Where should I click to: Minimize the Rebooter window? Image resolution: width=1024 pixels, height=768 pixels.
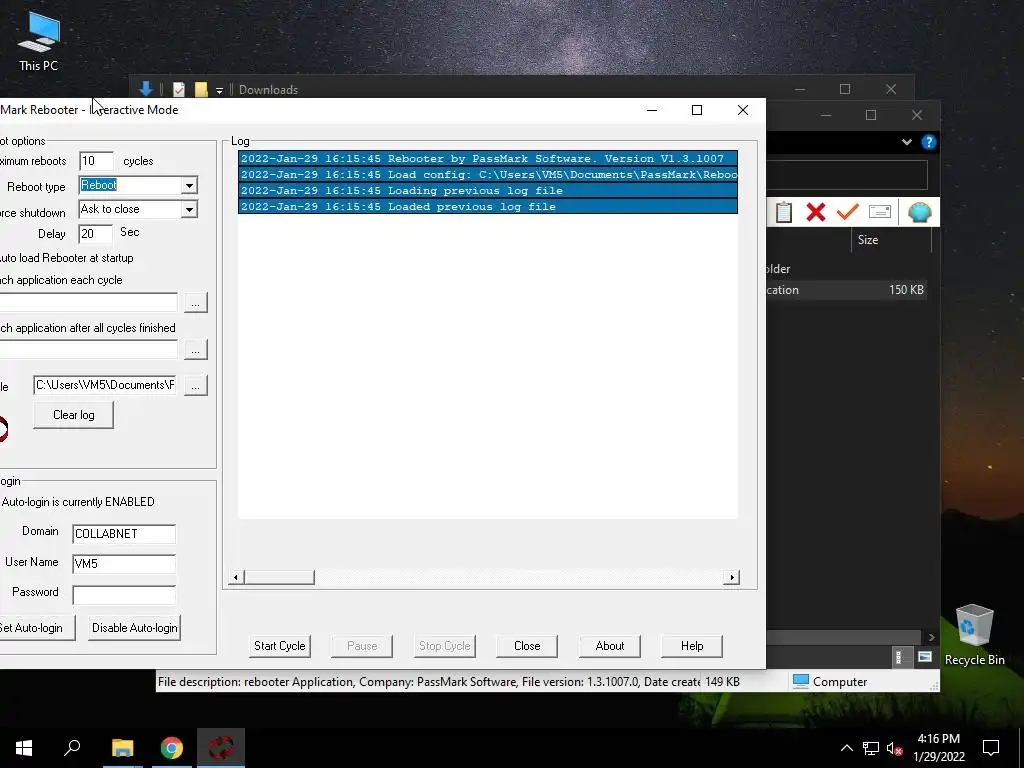[x=652, y=110]
